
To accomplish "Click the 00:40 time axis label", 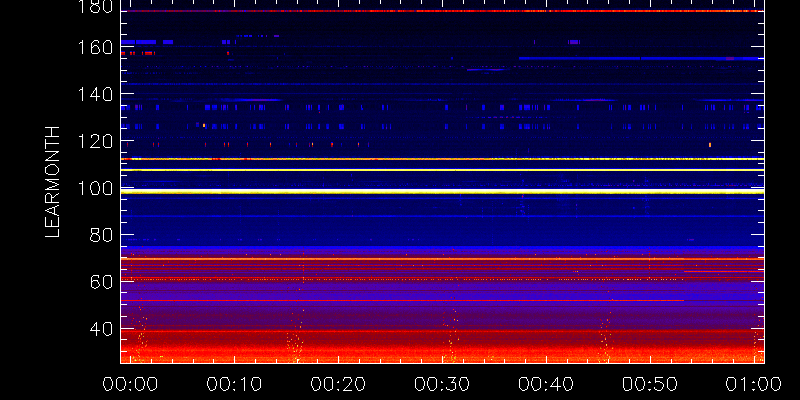I will (546, 384).
